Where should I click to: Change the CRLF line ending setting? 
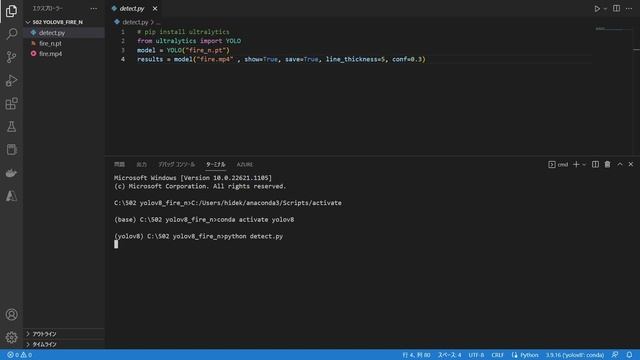click(x=497, y=355)
